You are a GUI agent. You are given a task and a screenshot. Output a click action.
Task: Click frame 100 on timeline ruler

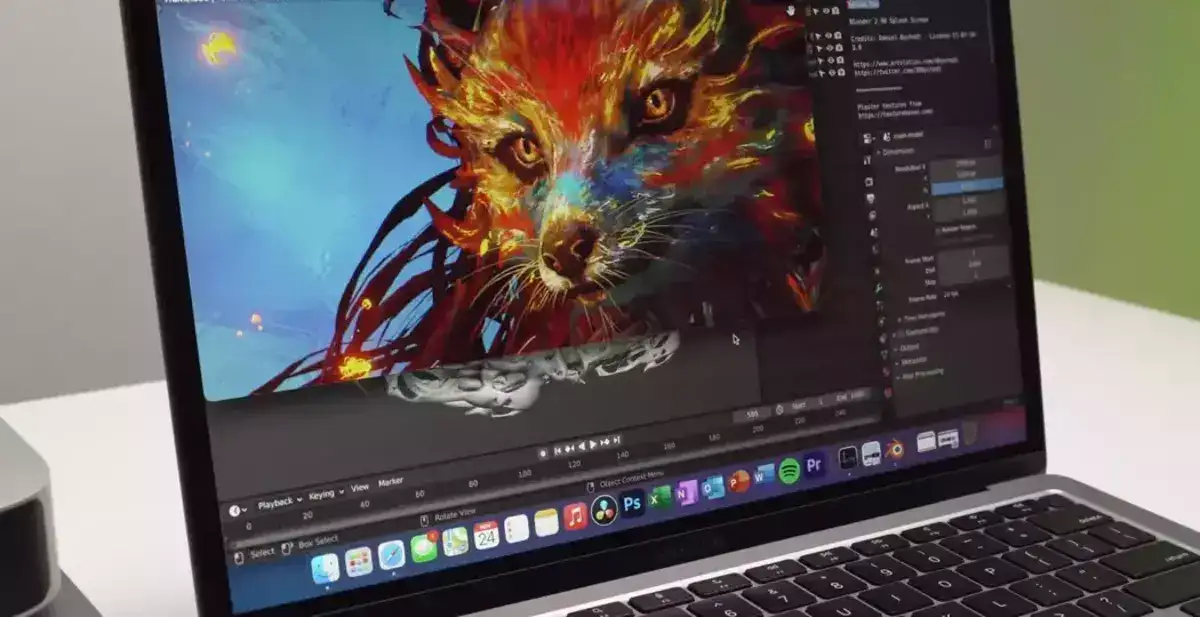point(524,473)
